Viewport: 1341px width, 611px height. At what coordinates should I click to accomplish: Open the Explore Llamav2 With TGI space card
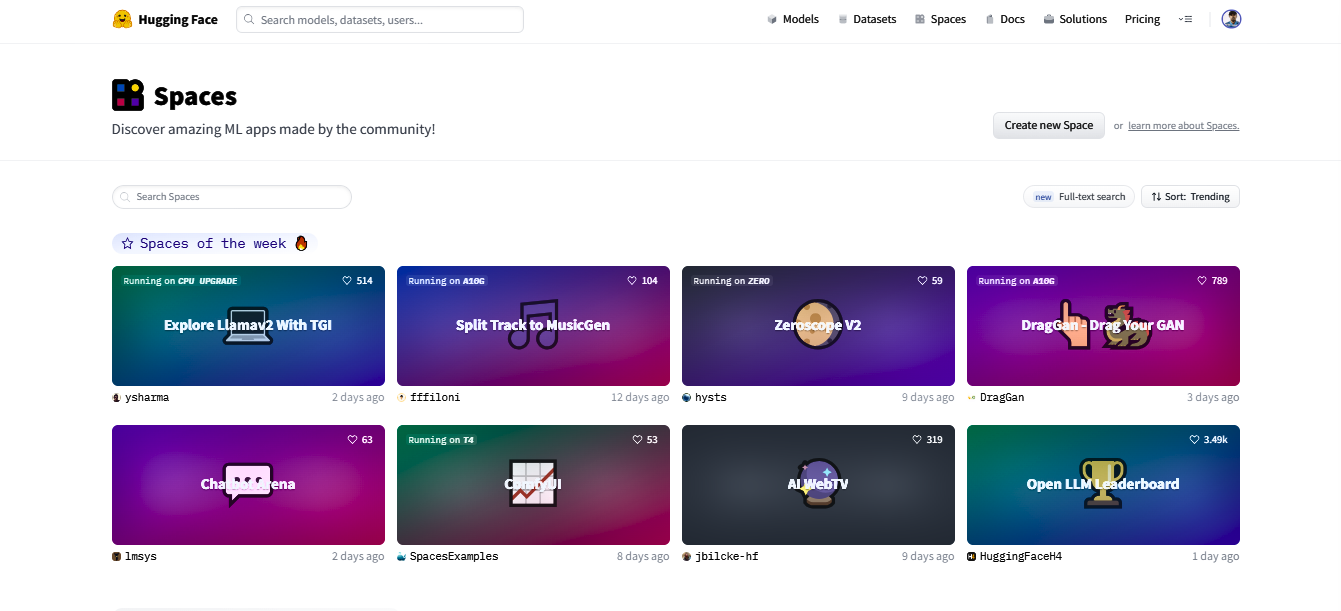[x=248, y=326]
